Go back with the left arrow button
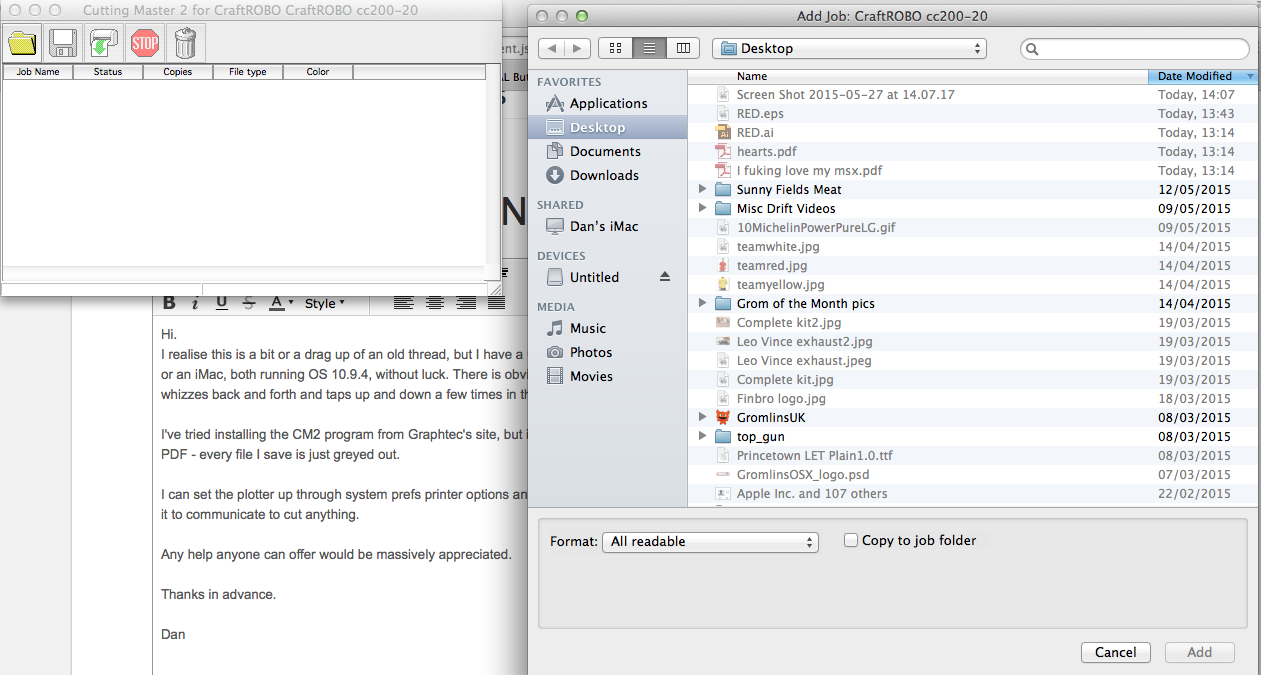Viewport: 1261px width, 675px height. tap(552, 48)
